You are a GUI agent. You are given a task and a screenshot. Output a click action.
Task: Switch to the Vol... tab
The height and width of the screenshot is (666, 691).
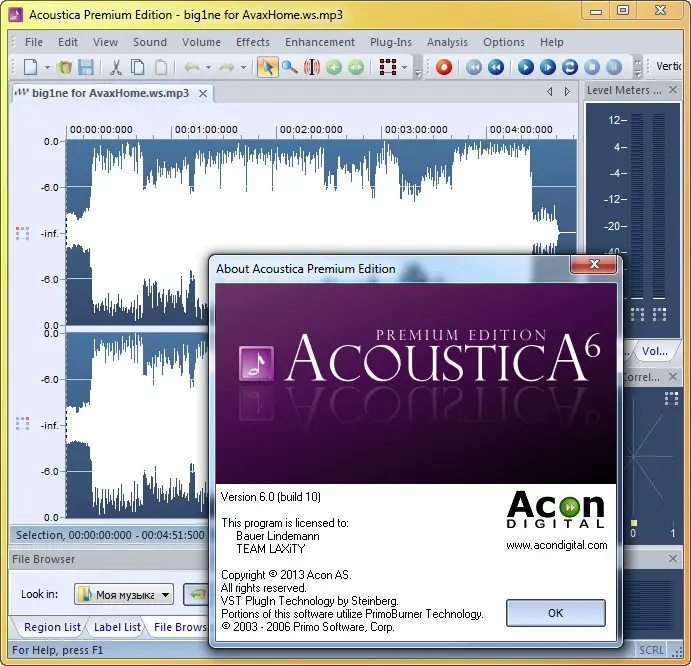tap(654, 351)
